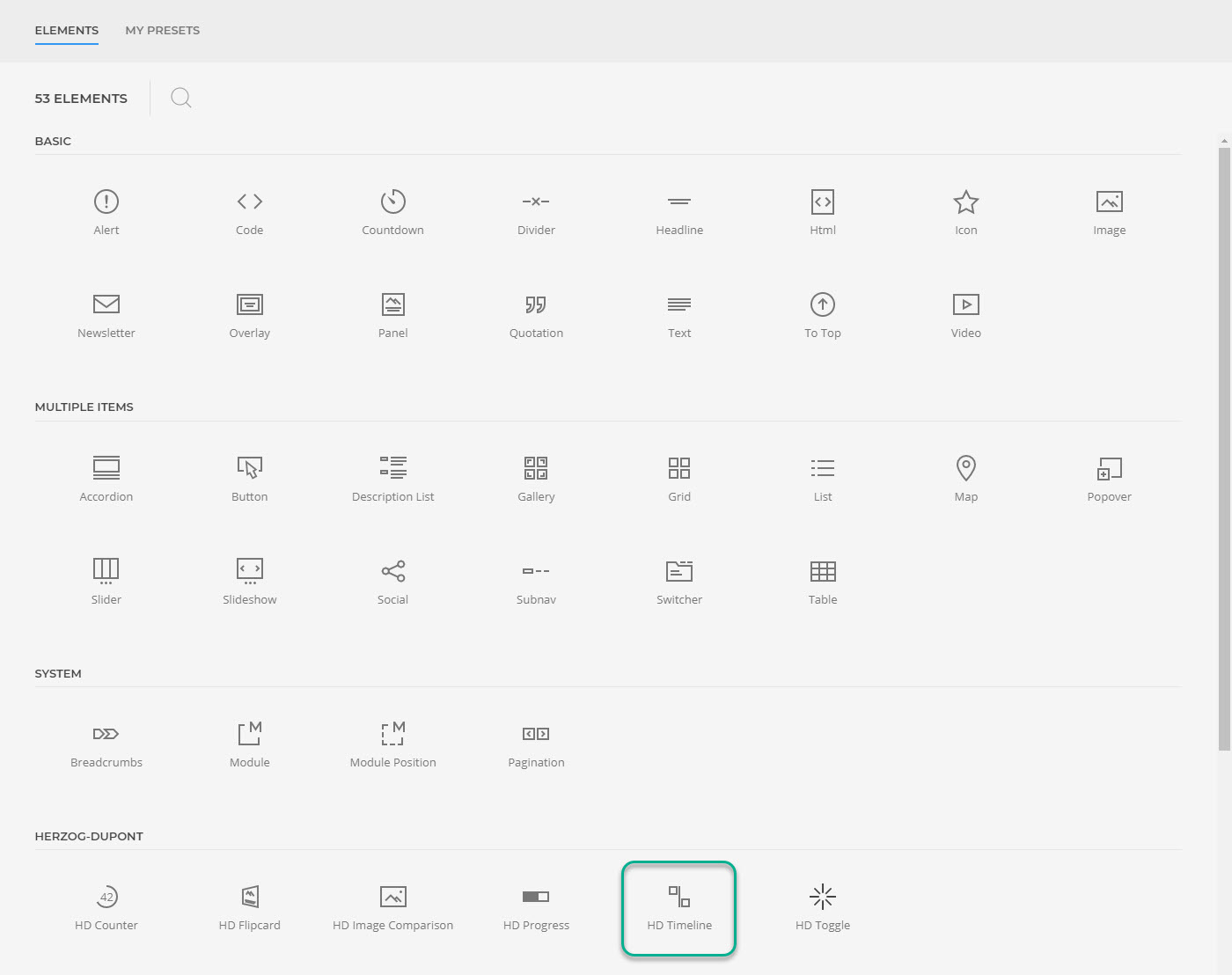Insert the Gallery element
1232x975 pixels.
point(536,479)
